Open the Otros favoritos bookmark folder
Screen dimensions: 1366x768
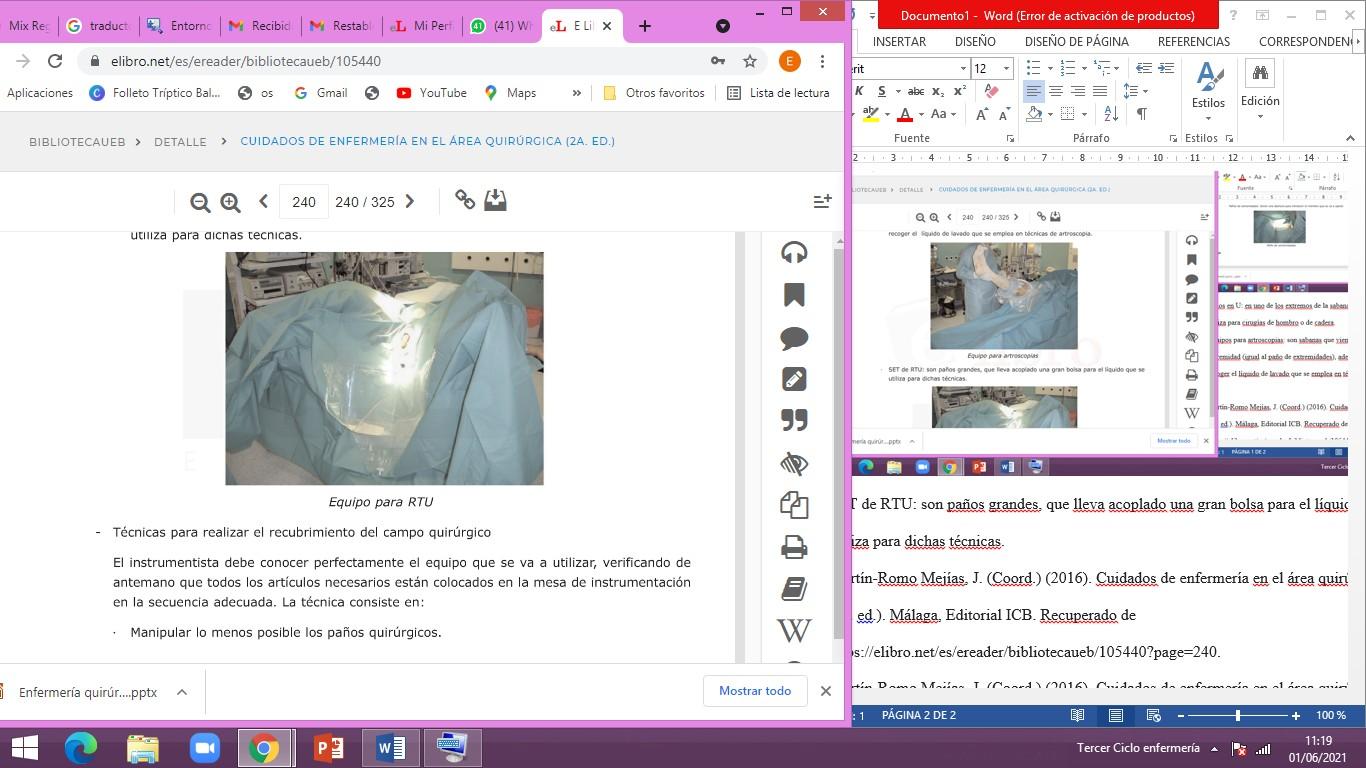point(654,93)
